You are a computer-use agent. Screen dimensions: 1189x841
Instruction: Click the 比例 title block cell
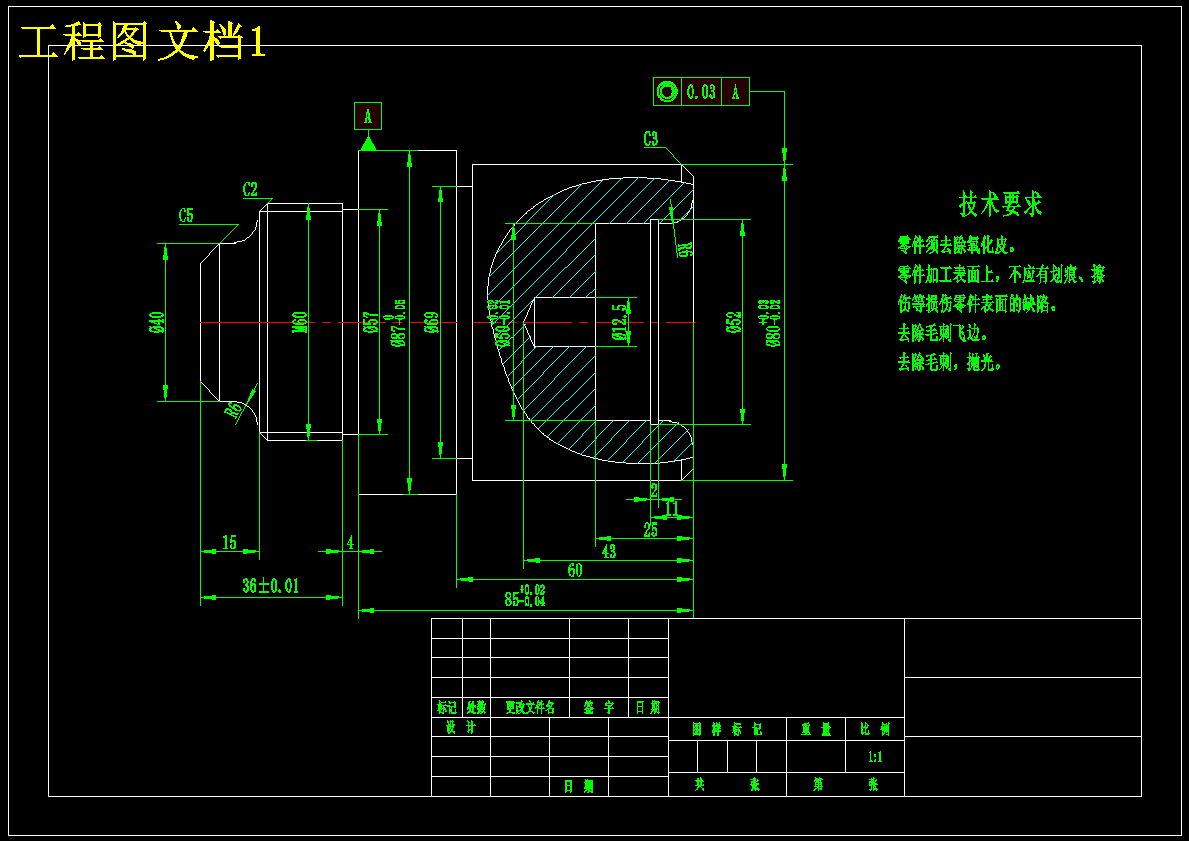pos(875,730)
